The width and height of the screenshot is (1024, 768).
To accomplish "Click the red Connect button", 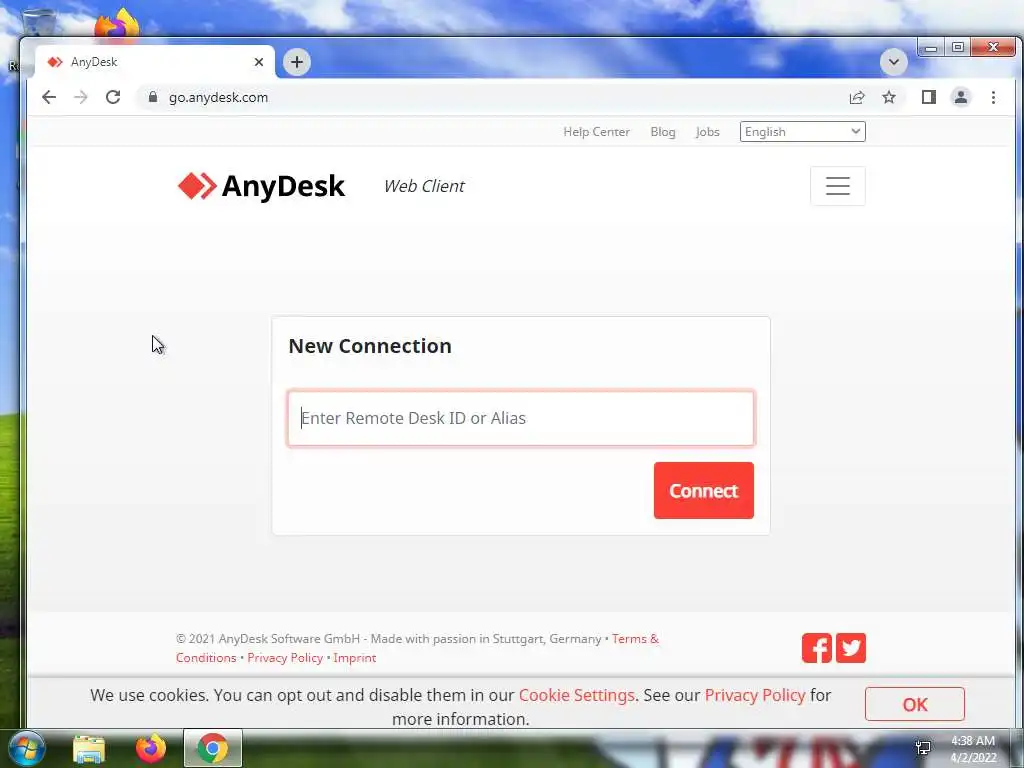I will tap(703, 490).
